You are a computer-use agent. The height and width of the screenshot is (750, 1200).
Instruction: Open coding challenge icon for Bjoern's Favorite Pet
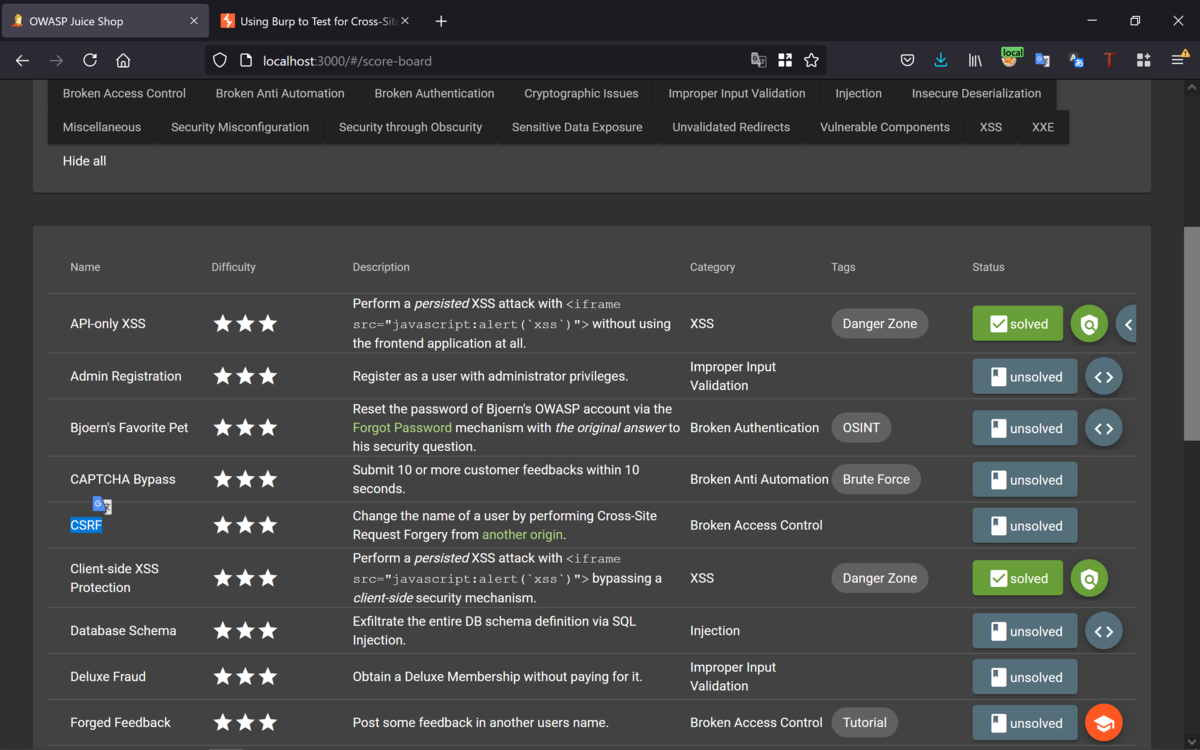(x=1104, y=428)
